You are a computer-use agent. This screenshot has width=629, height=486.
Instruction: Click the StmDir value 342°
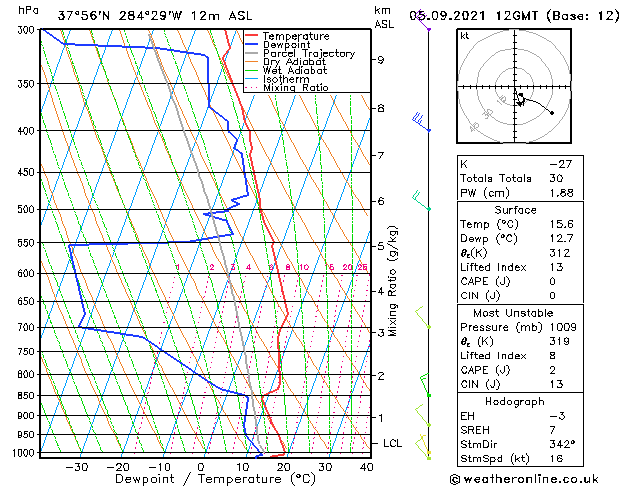click(562, 444)
